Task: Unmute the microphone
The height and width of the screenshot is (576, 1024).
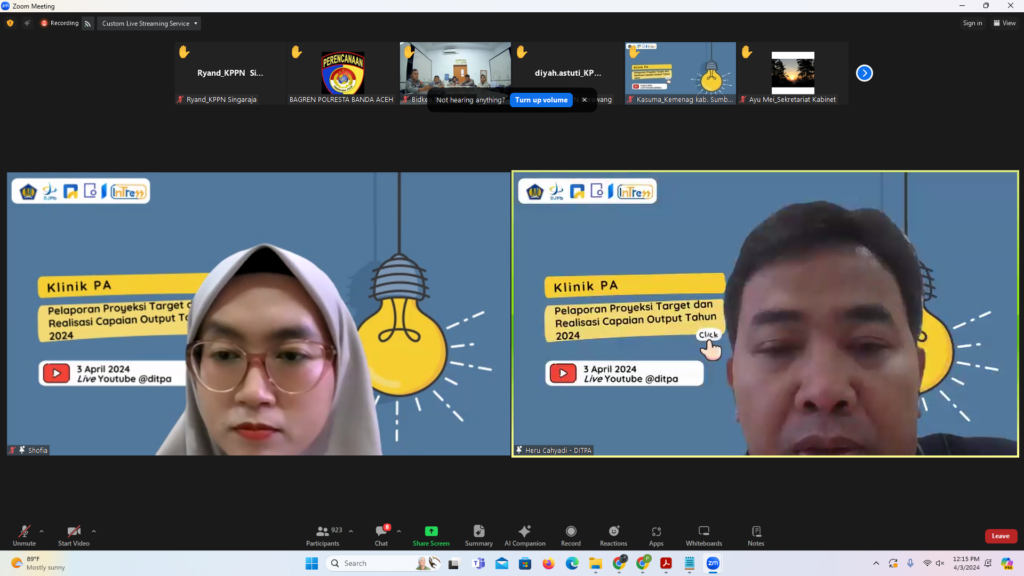Action: (24, 535)
